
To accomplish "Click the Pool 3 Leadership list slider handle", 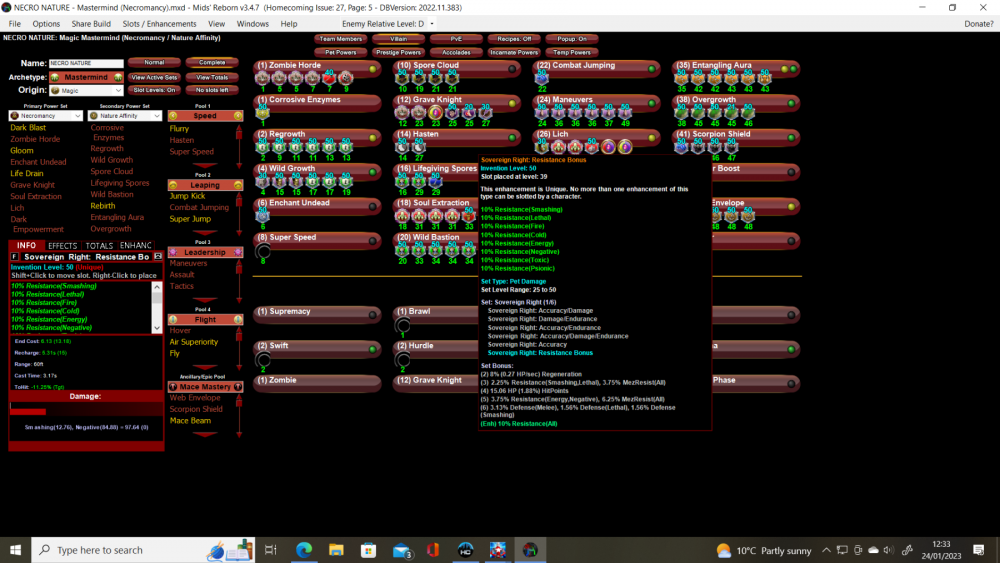I will pyautogui.click(x=239, y=268).
